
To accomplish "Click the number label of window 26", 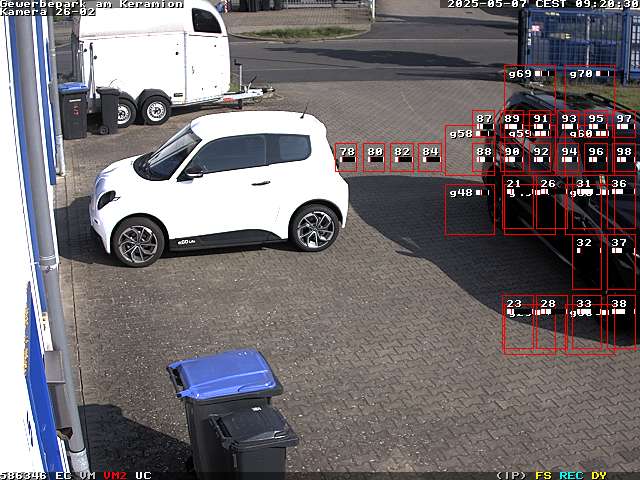I will click(548, 184).
